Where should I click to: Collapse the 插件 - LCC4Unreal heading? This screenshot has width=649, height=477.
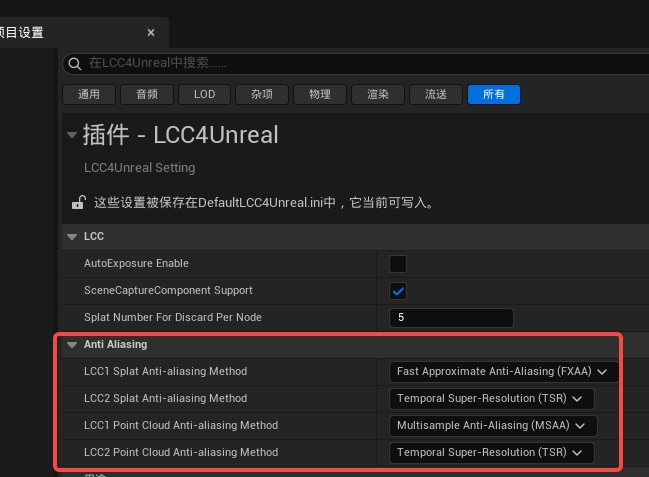point(72,135)
